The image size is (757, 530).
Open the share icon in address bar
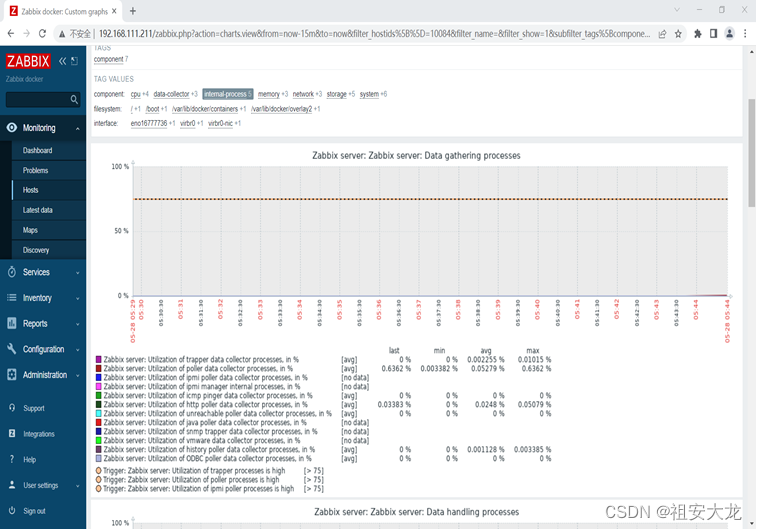point(662,34)
